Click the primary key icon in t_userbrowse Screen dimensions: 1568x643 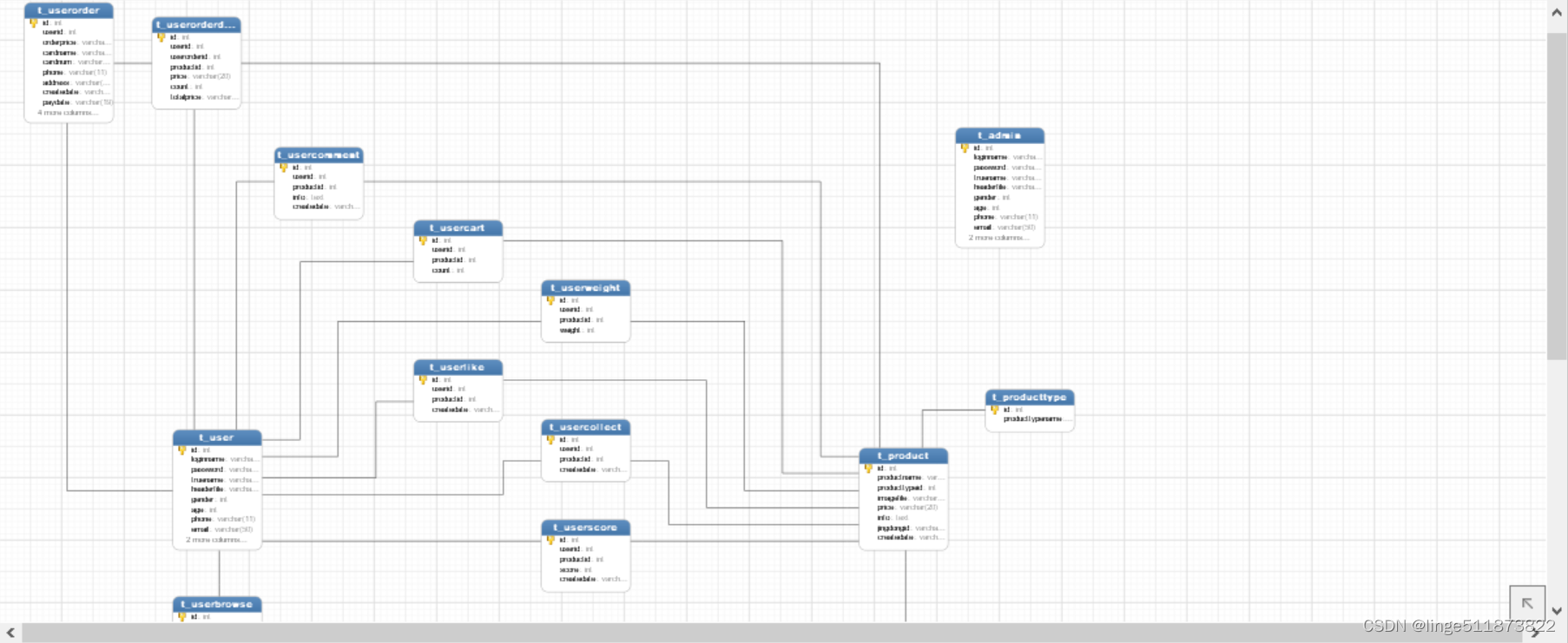coord(181,617)
